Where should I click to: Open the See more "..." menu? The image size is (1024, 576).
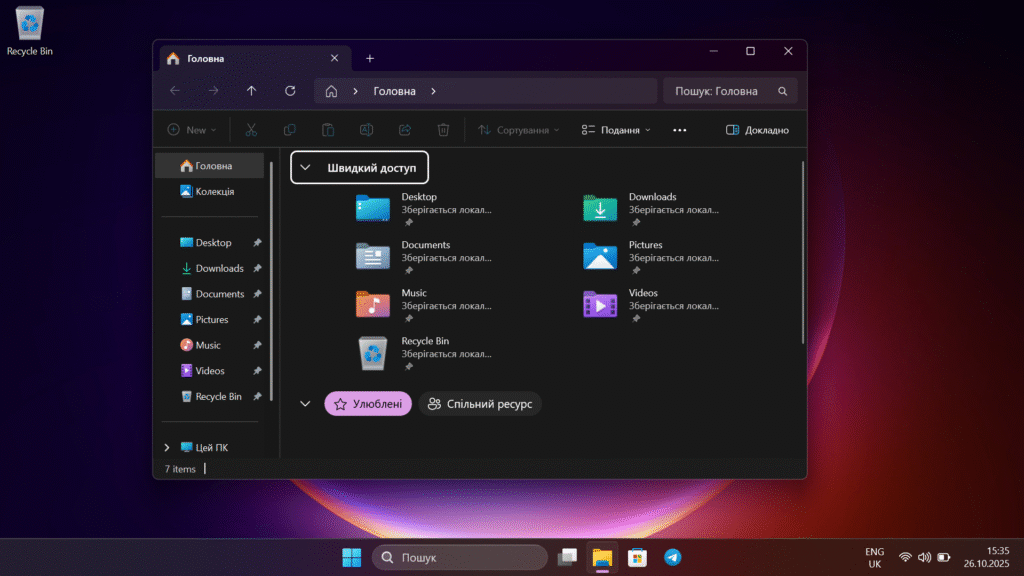point(679,129)
